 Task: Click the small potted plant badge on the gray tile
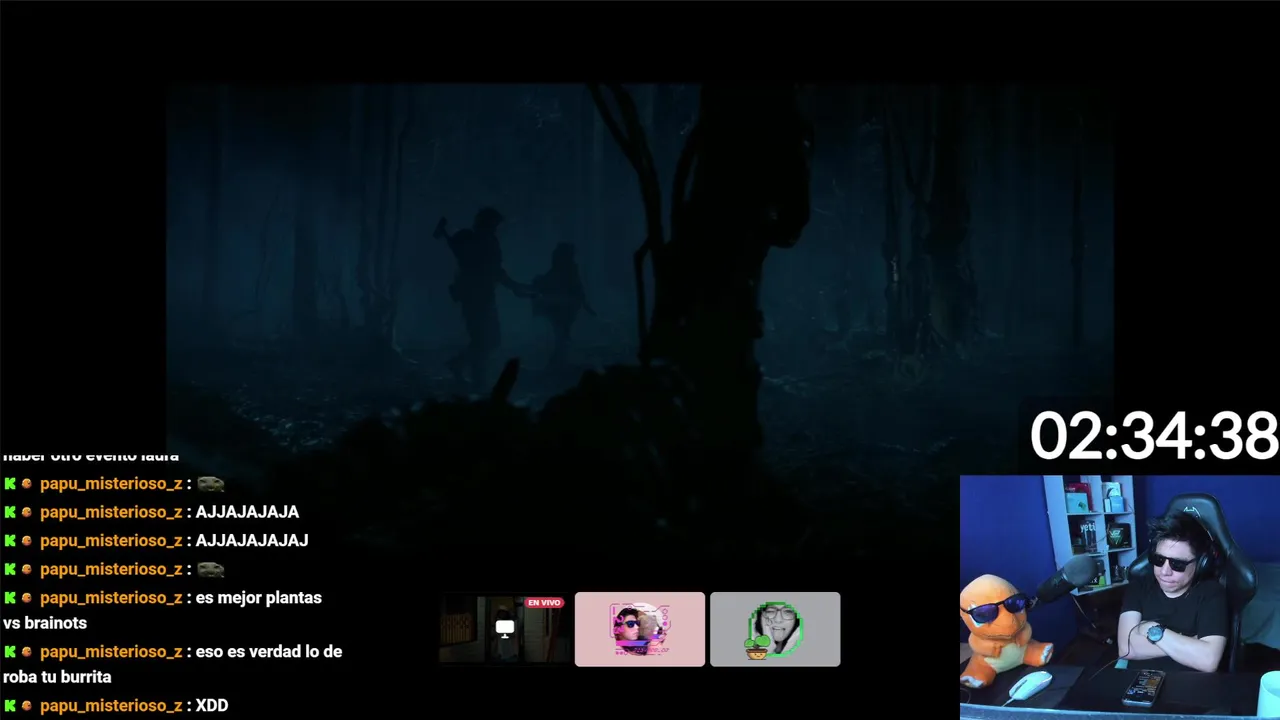pos(757,648)
